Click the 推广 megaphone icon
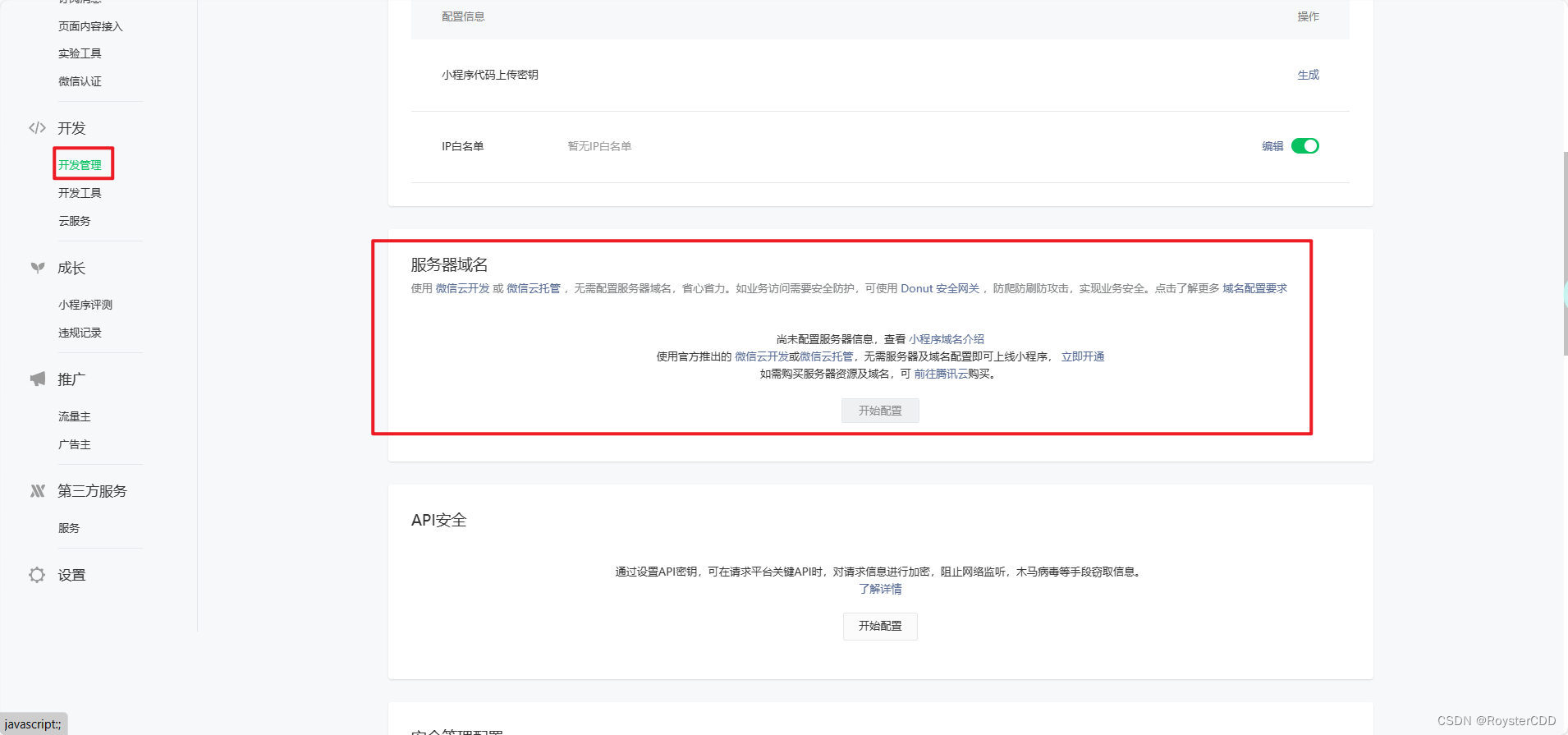Viewport: 1568px width, 735px height. (x=38, y=379)
